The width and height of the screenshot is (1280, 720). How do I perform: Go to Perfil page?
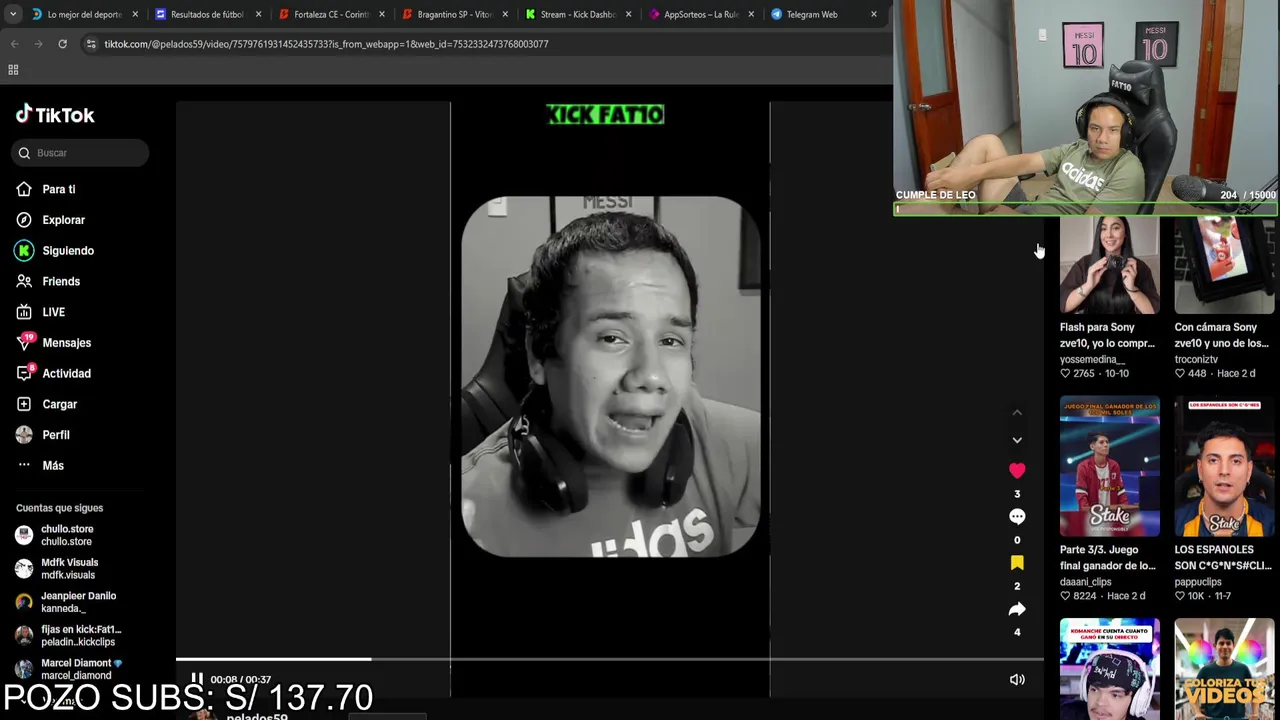[x=56, y=435]
